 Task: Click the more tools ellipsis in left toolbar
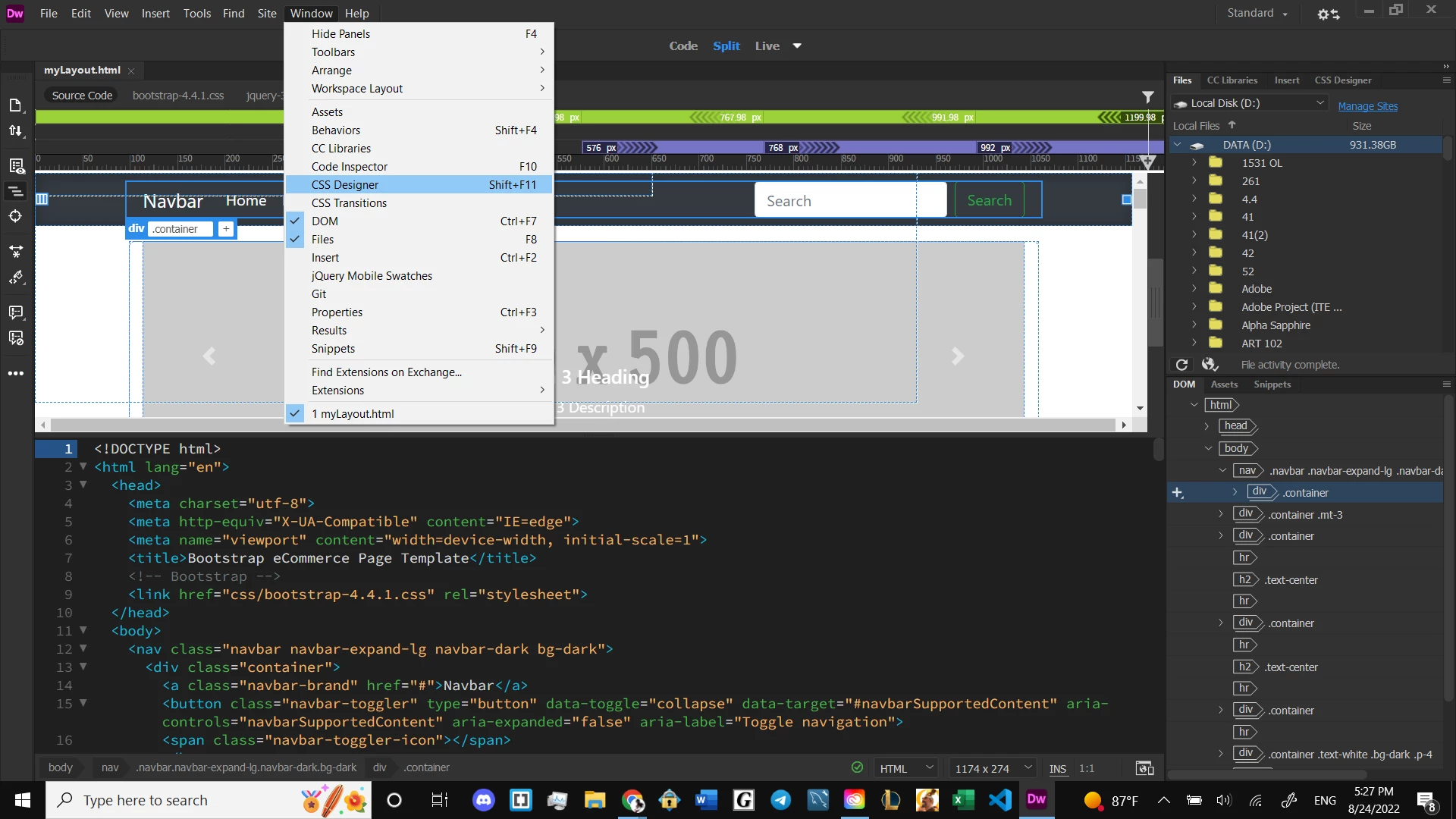tap(16, 373)
